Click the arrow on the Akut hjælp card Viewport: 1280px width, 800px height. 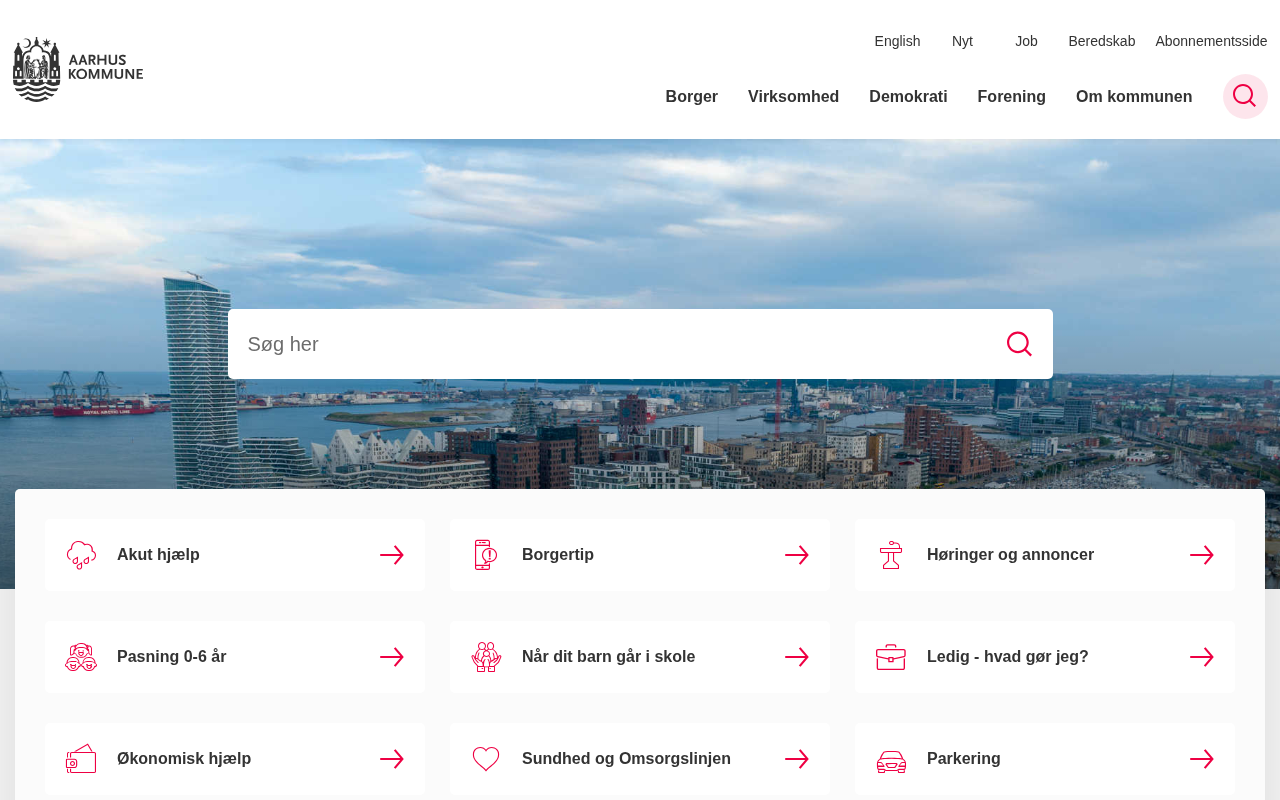click(x=392, y=555)
